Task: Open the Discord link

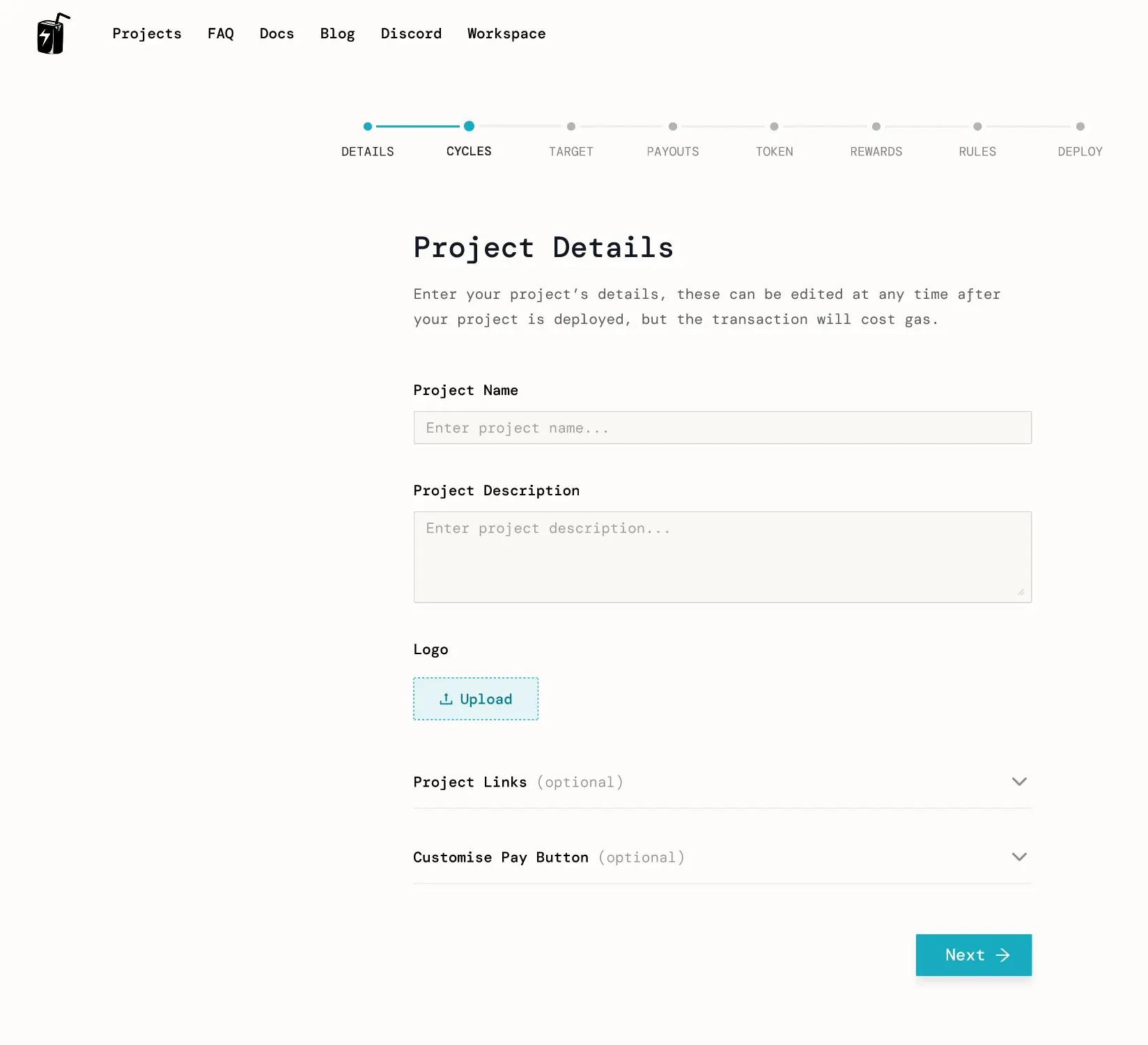Action: [411, 33]
